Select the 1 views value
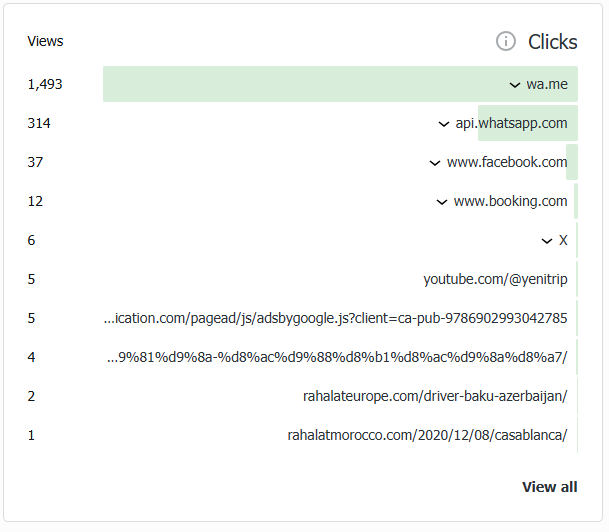Viewport: 609px width, 532px height. pos(31,435)
